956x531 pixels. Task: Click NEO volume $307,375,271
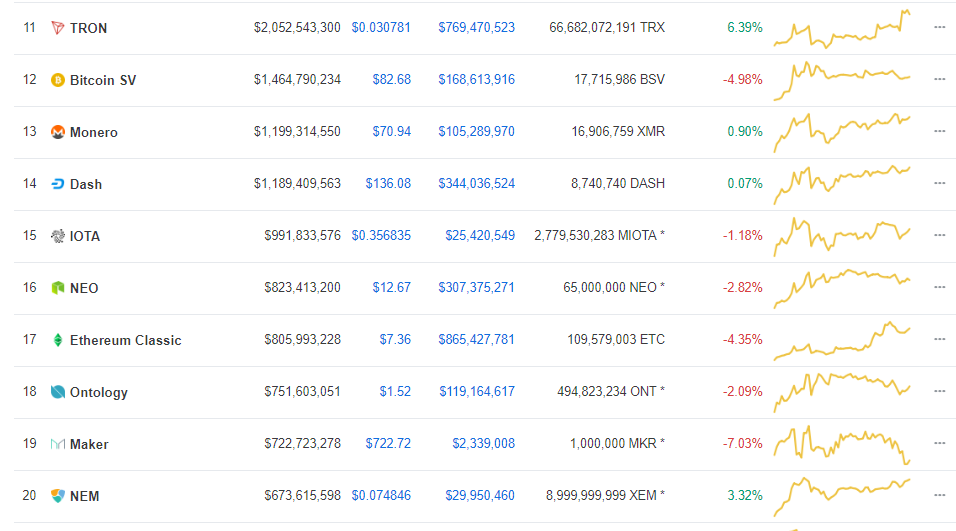click(476, 287)
